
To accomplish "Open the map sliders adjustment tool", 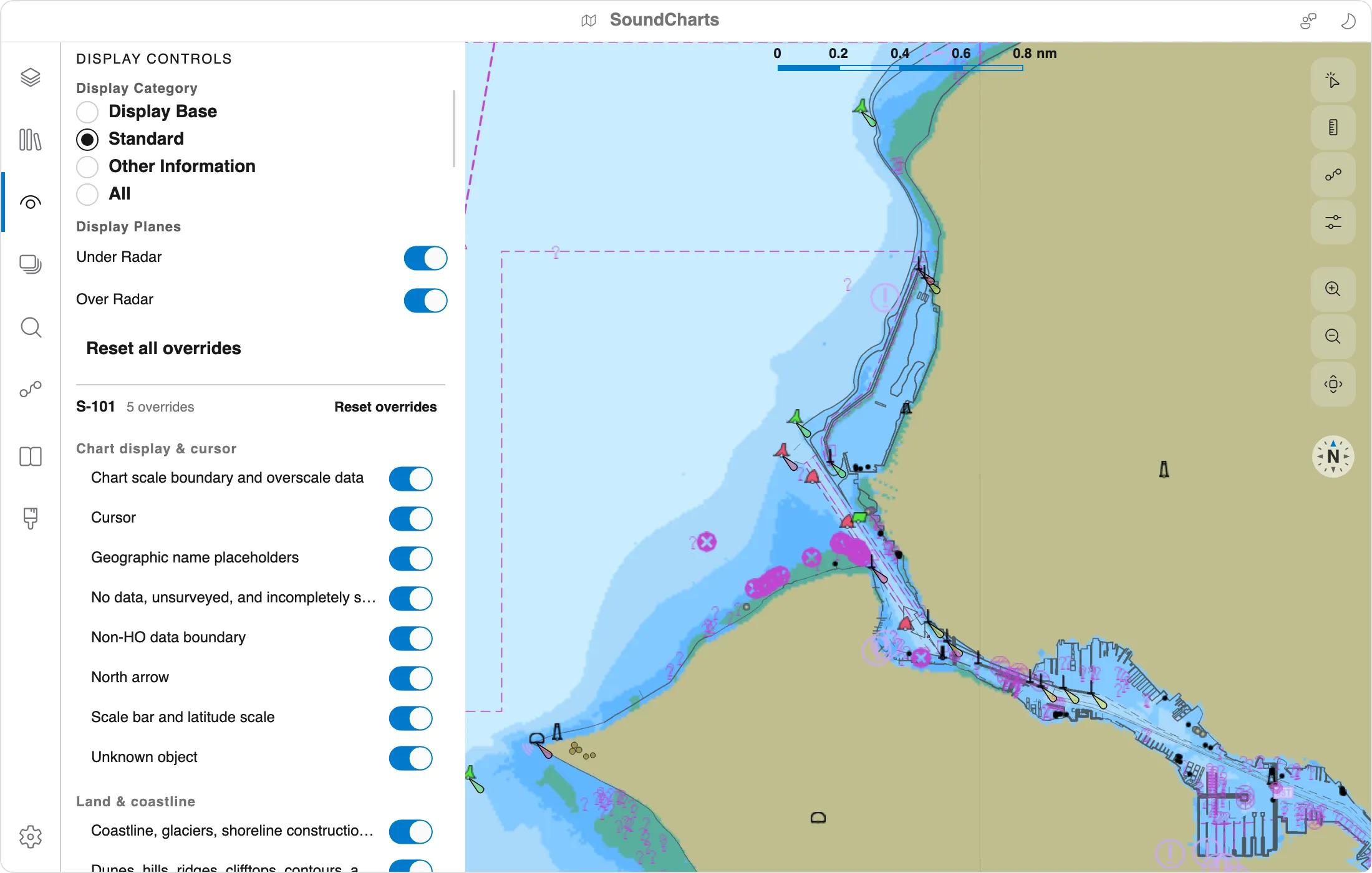I will [x=1333, y=223].
